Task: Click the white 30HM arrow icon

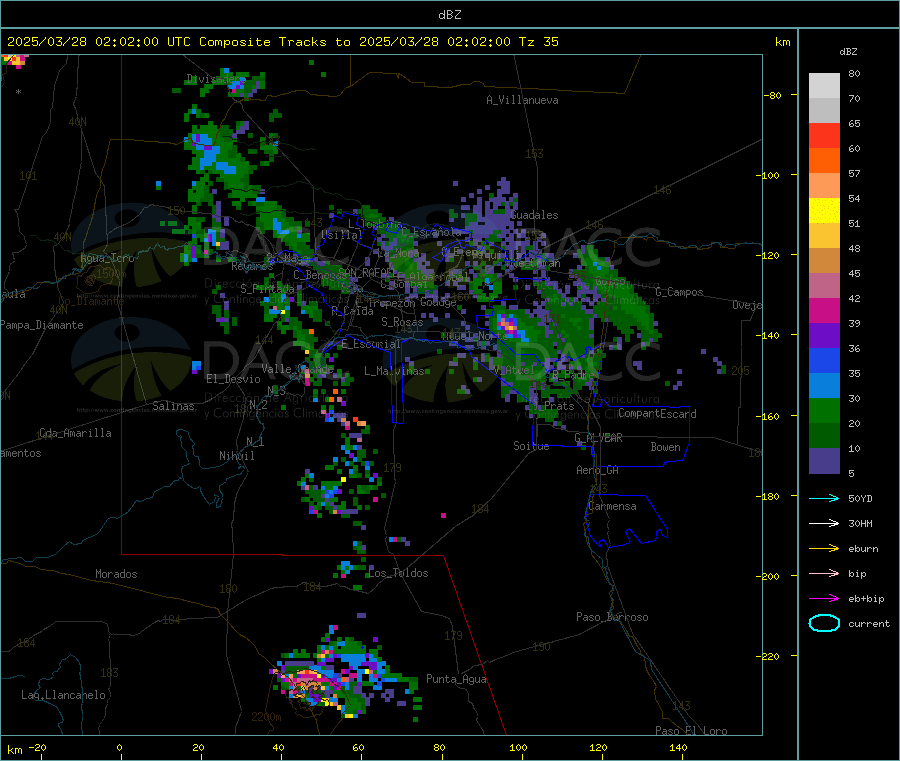Action: (x=824, y=523)
